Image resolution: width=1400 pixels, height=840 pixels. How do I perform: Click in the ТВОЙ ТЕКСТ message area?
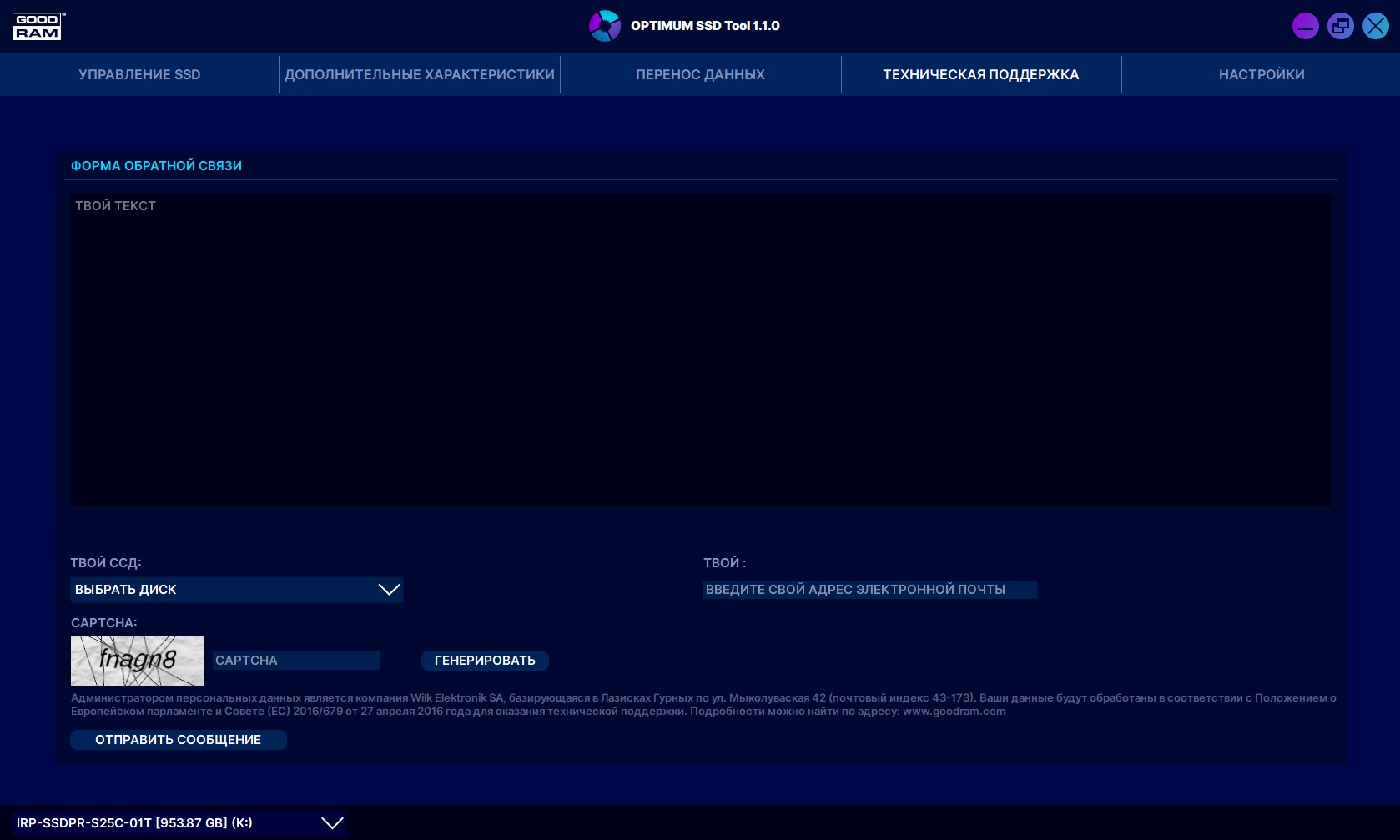[x=700, y=350]
